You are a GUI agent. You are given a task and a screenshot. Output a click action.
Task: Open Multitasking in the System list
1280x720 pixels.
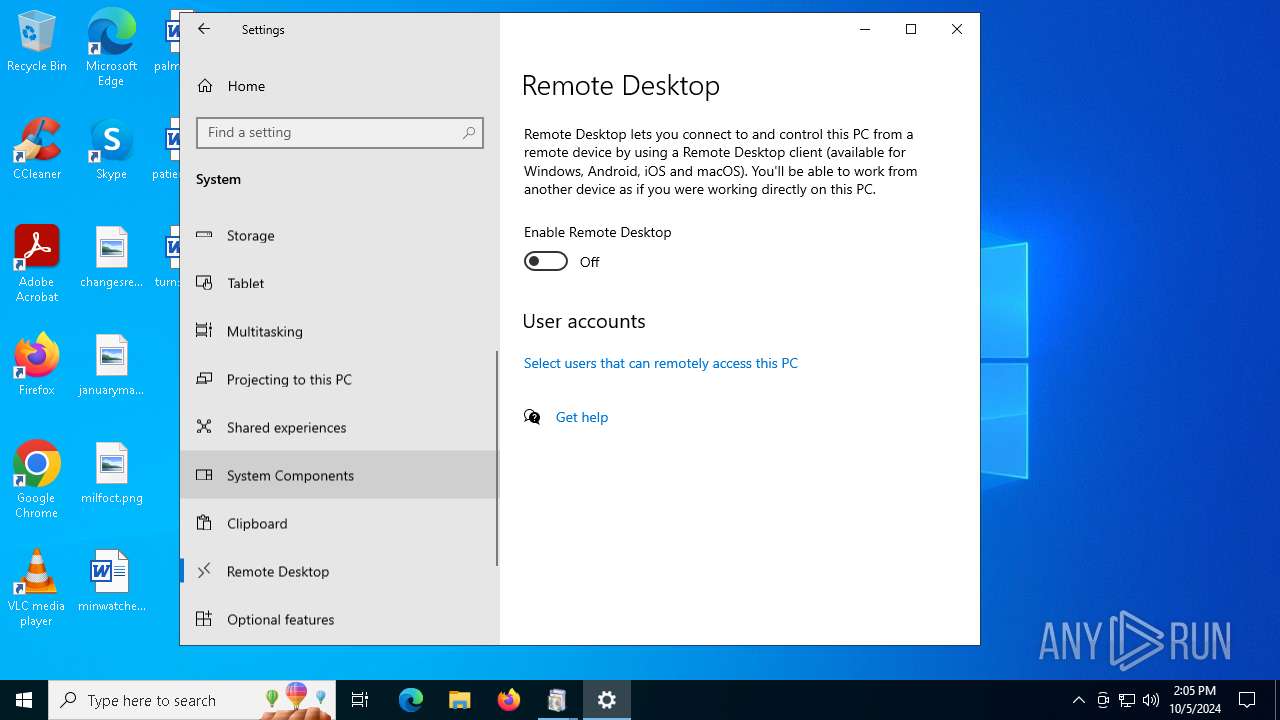point(339,331)
